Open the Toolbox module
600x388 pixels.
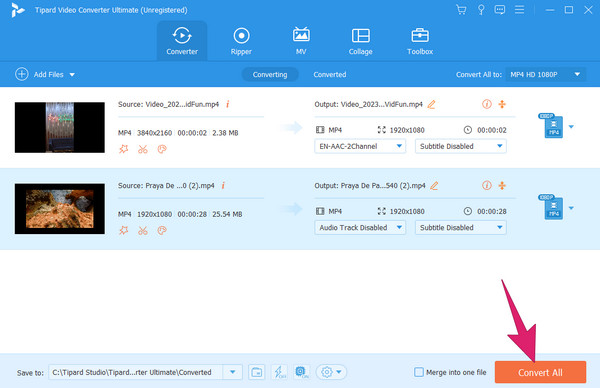[420, 41]
